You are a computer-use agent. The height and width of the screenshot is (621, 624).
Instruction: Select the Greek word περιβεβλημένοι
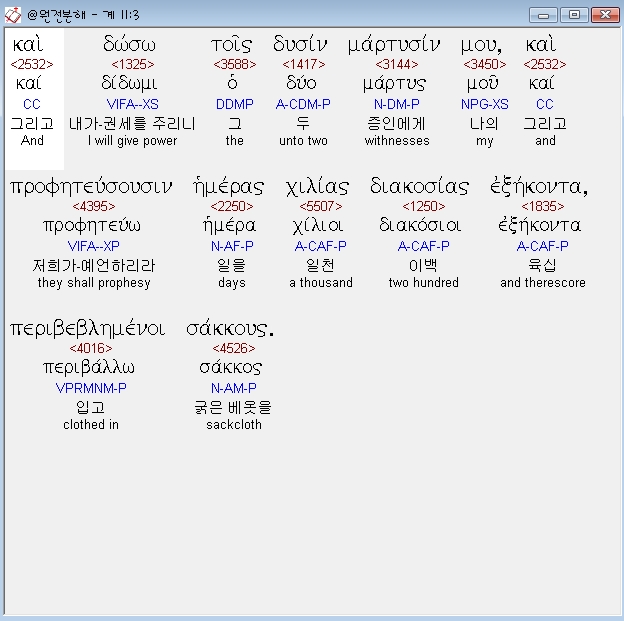click(88, 329)
